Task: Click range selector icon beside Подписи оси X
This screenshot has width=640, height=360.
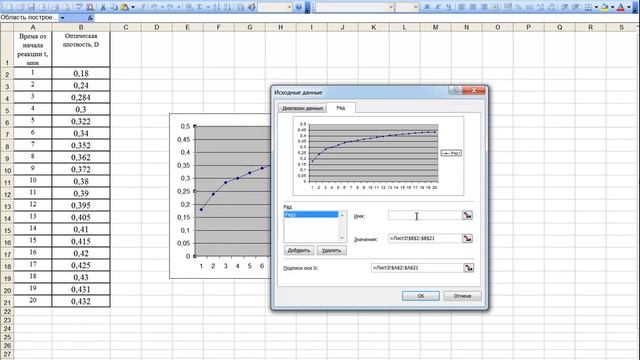Action: (469, 268)
